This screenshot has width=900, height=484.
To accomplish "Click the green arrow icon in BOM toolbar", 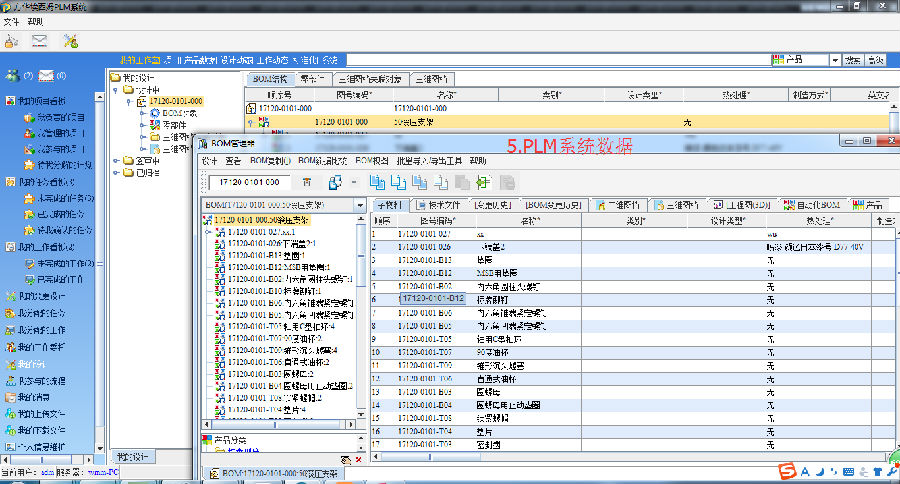I will pyautogui.click(x=484, y=182).
